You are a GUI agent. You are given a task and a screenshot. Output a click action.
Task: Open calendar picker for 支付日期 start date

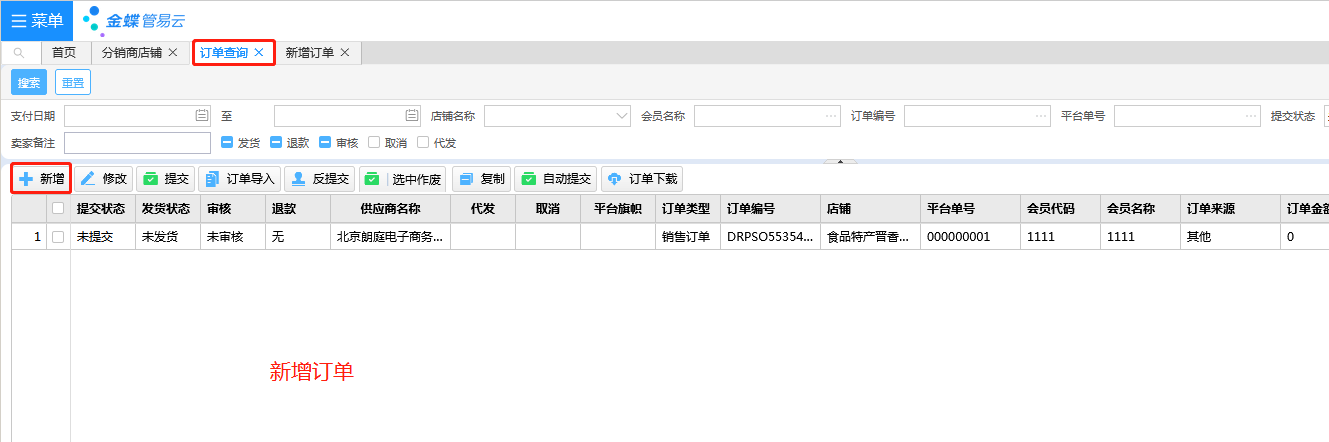pos(202,116)
